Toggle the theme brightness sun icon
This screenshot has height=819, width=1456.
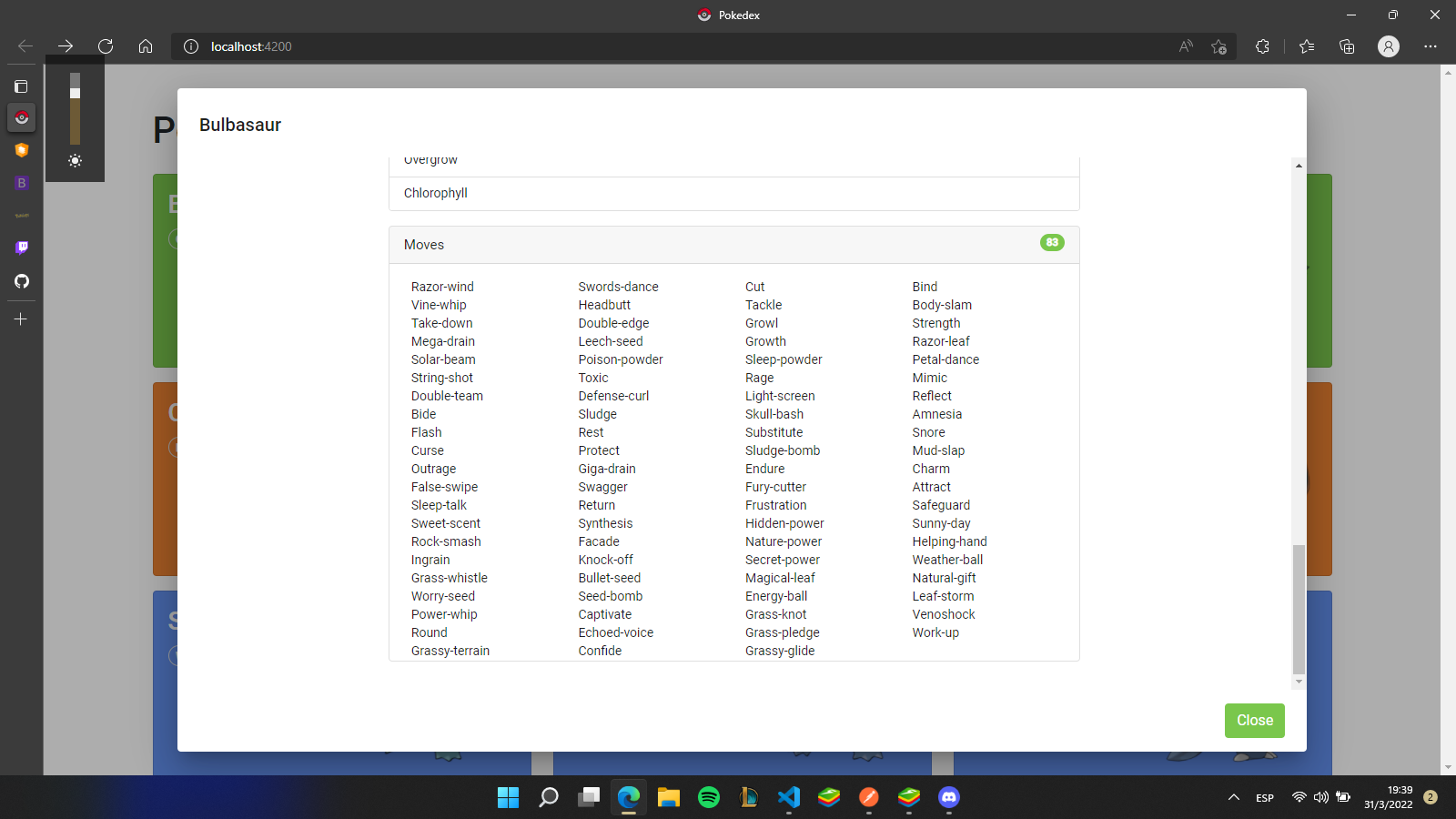[x=75, y=161]
